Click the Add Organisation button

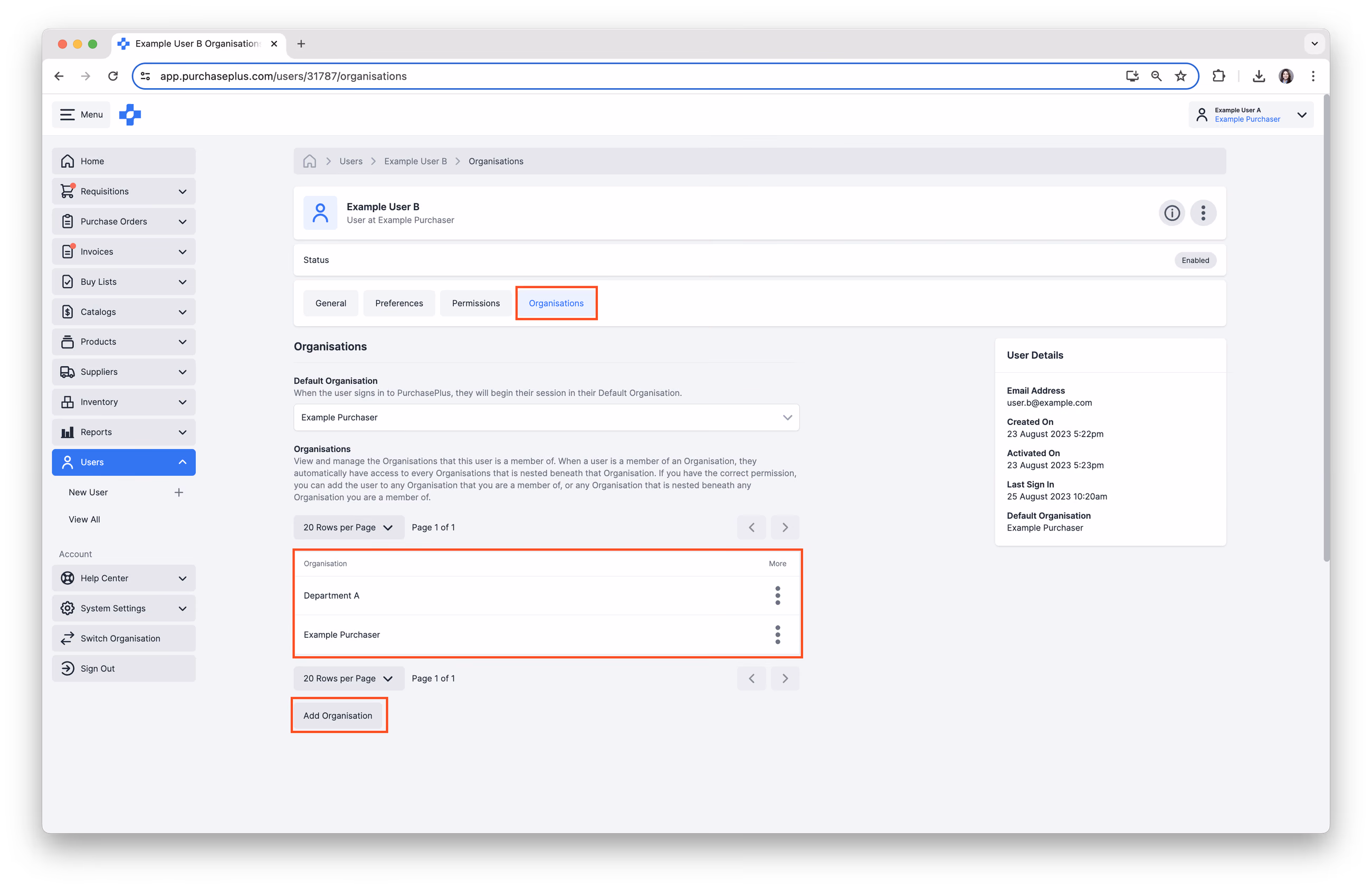pyautogui.click(x=338, y=715)
